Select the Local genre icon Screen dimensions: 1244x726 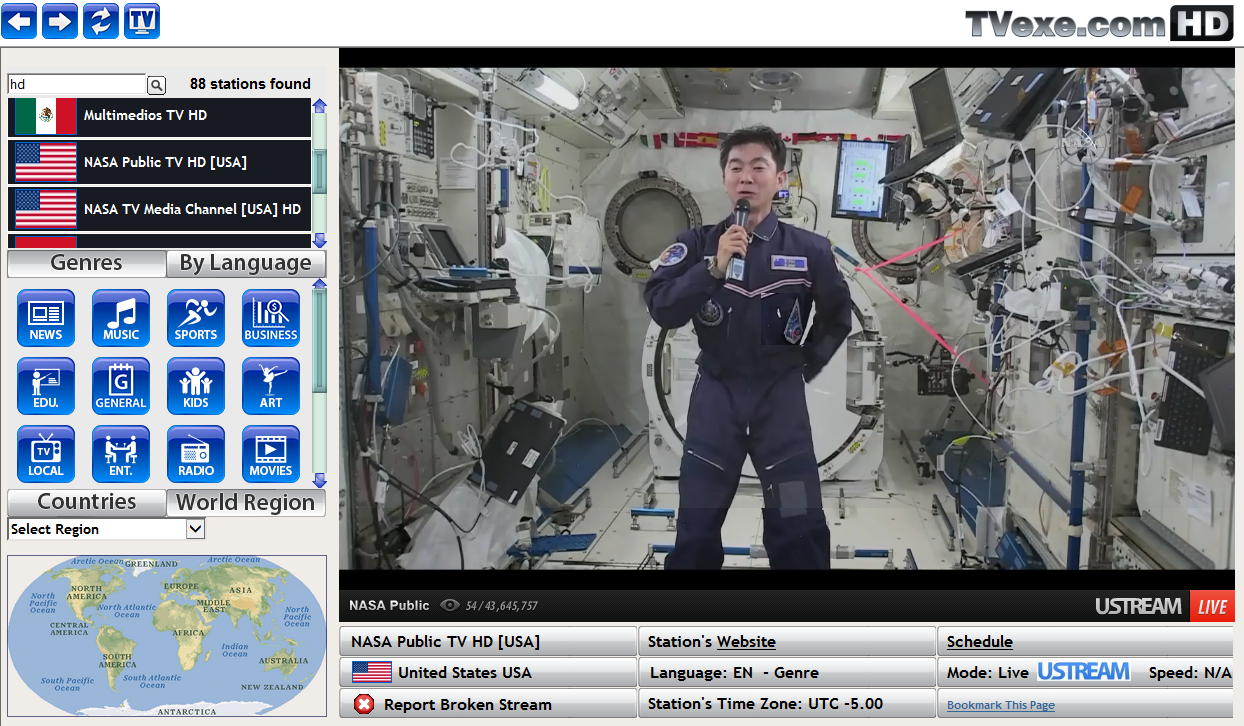[46, 454]
